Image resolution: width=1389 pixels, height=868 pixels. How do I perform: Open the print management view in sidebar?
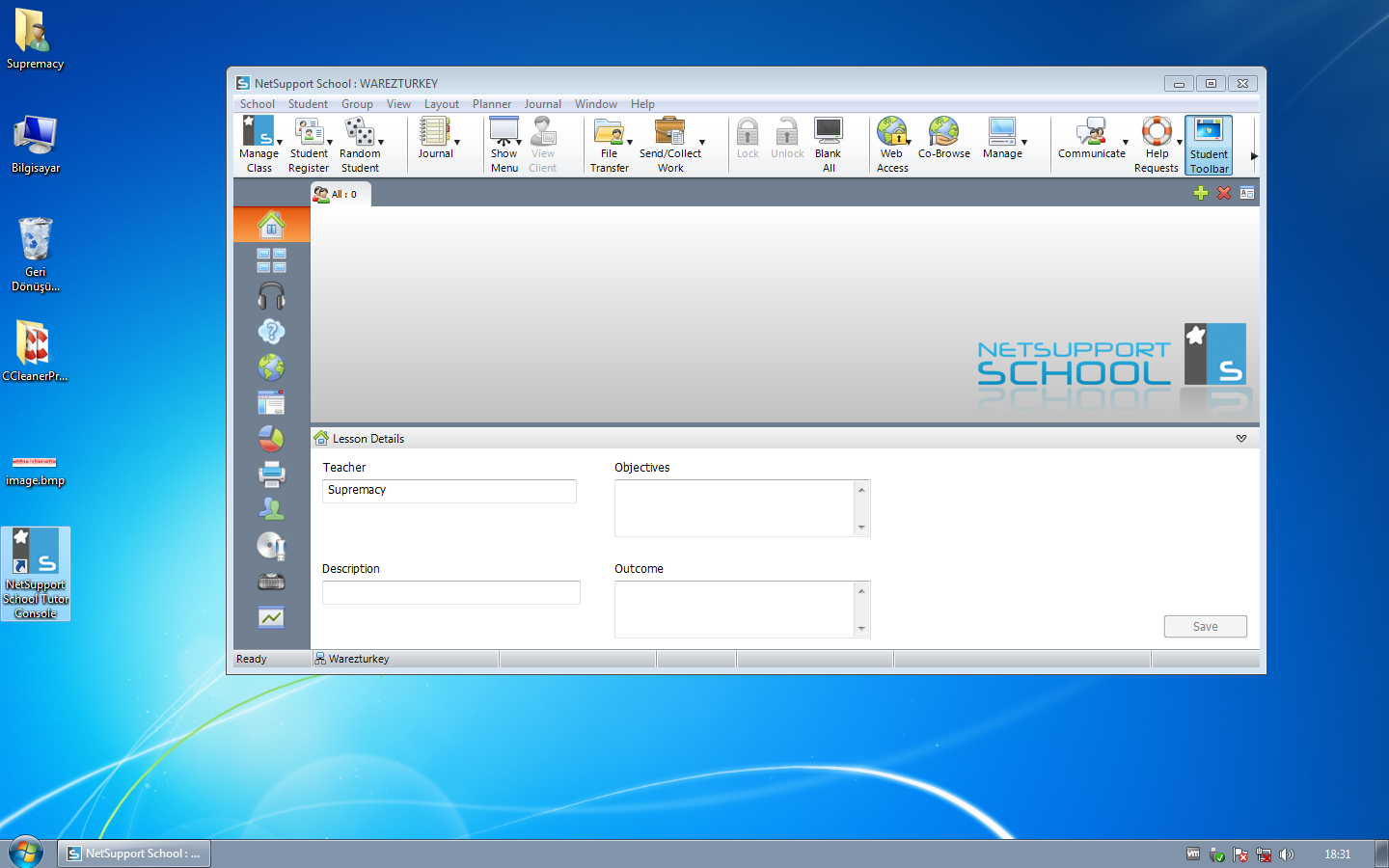(x=271, y=475)
